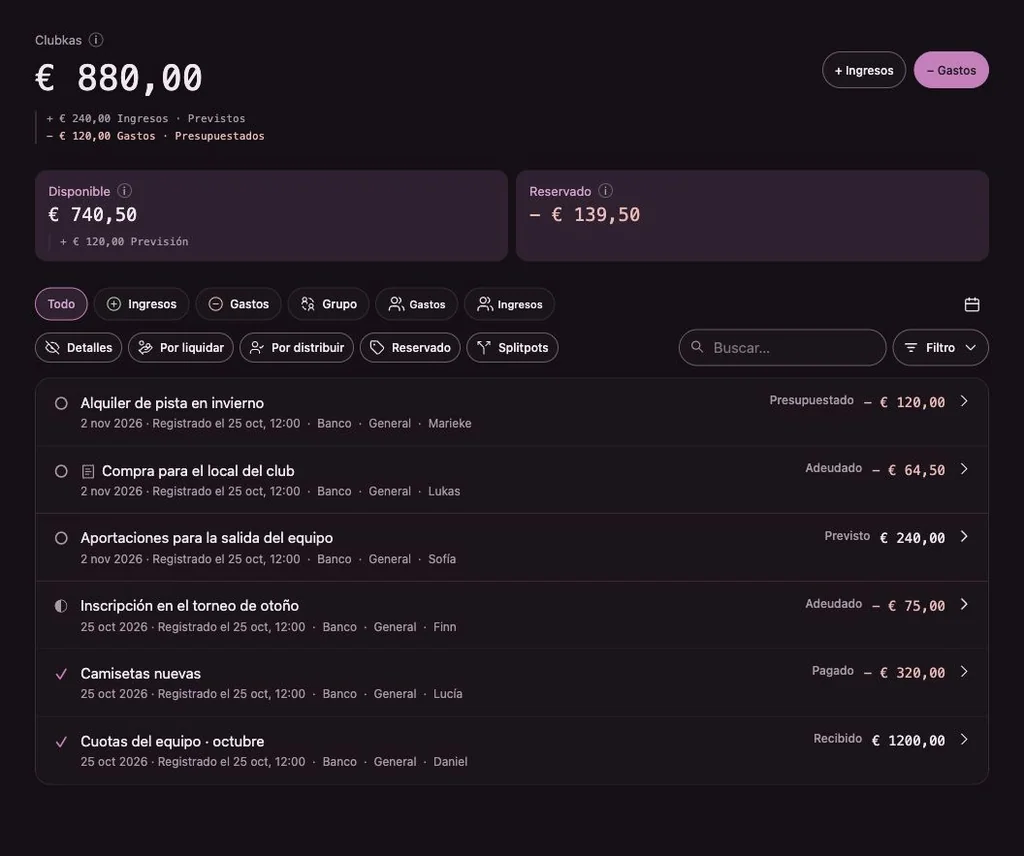Open Inscripción en el torneo de otoño title
This screenshot has width=1024, height=856.
189,606
